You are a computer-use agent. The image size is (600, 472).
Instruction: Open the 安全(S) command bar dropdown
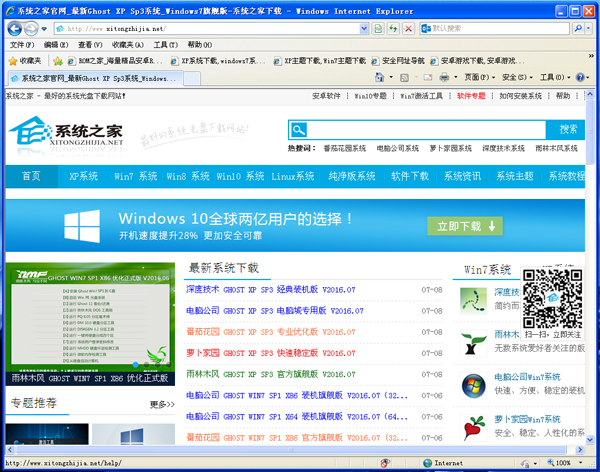(x=517, y=78)
